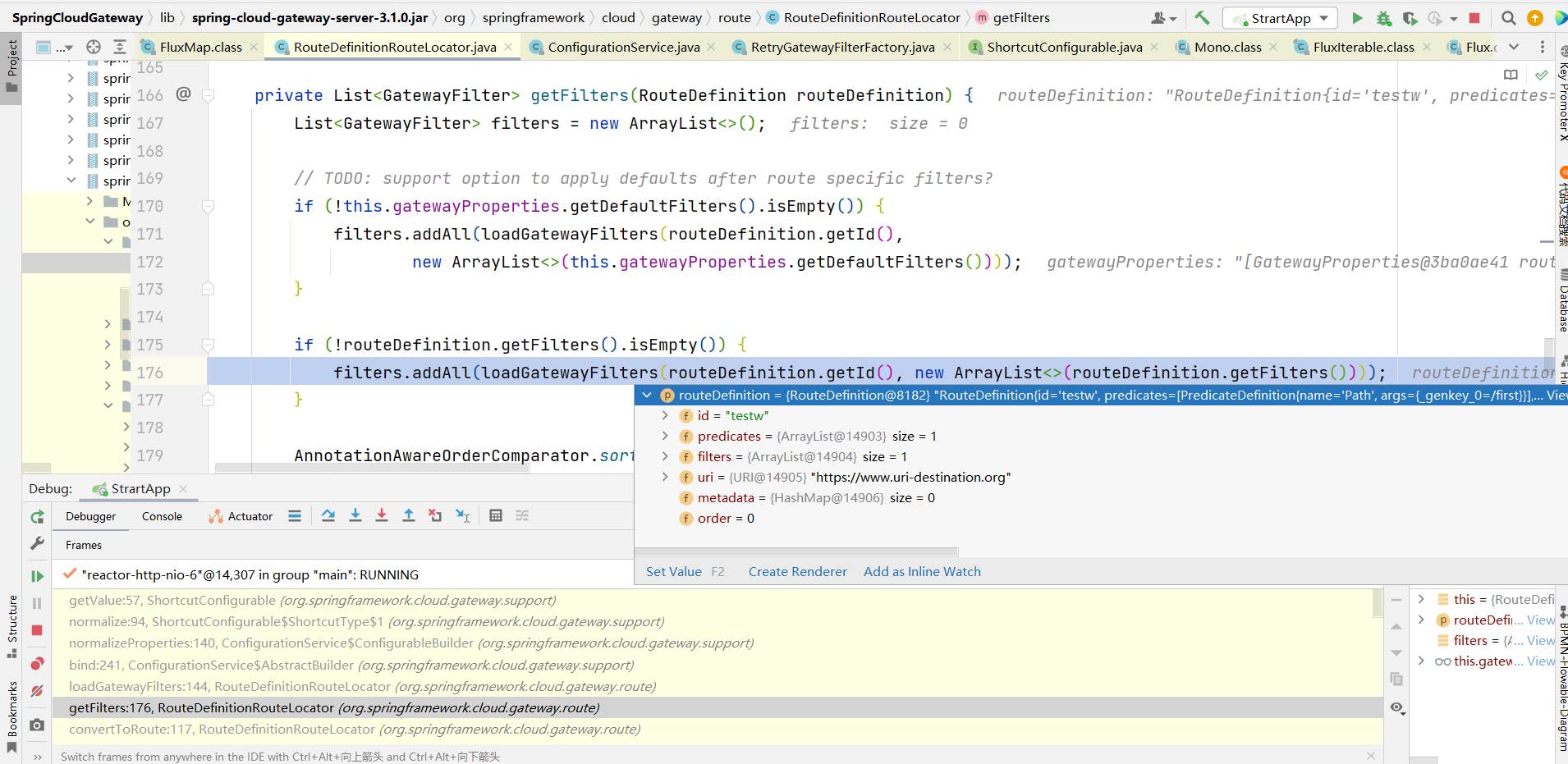
Task: Switch to ShortcutConfigurable.java tab
Action: [x=1064, y=47]
